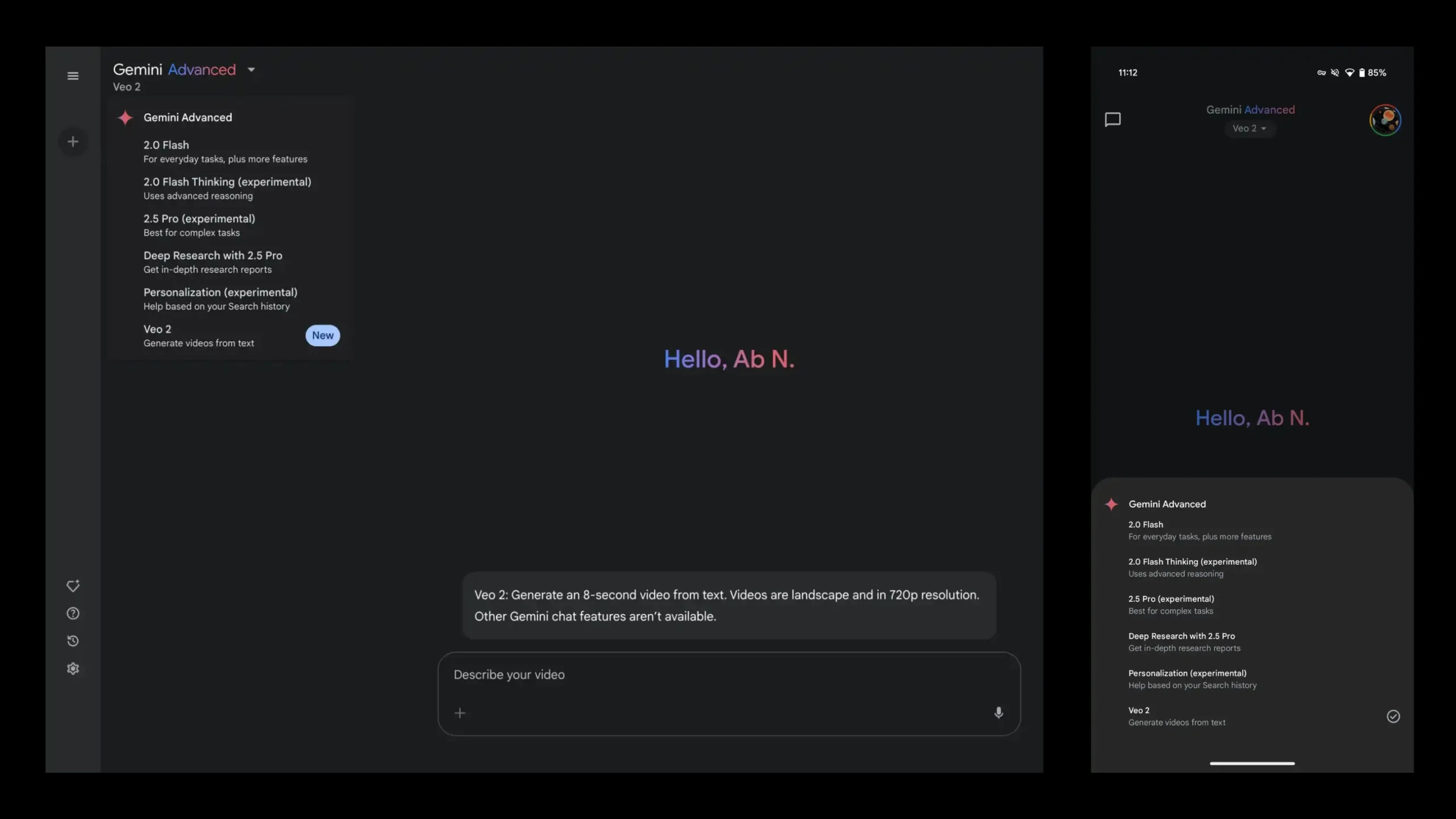Click the Hello, Ab N. greeting in desktop view

pos(729,359)
